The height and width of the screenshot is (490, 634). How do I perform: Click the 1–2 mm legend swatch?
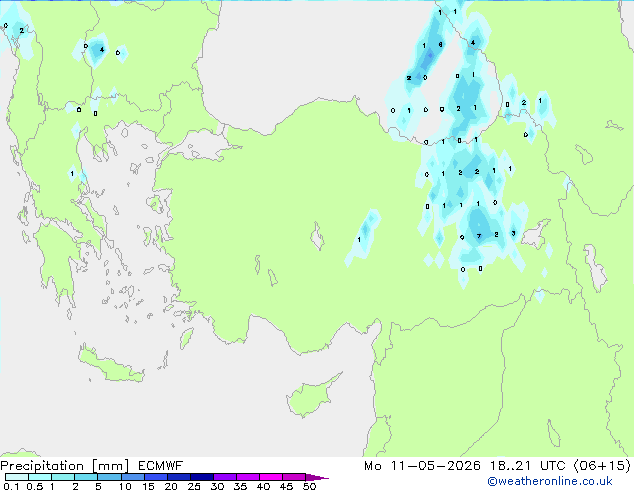click(63, 477)
